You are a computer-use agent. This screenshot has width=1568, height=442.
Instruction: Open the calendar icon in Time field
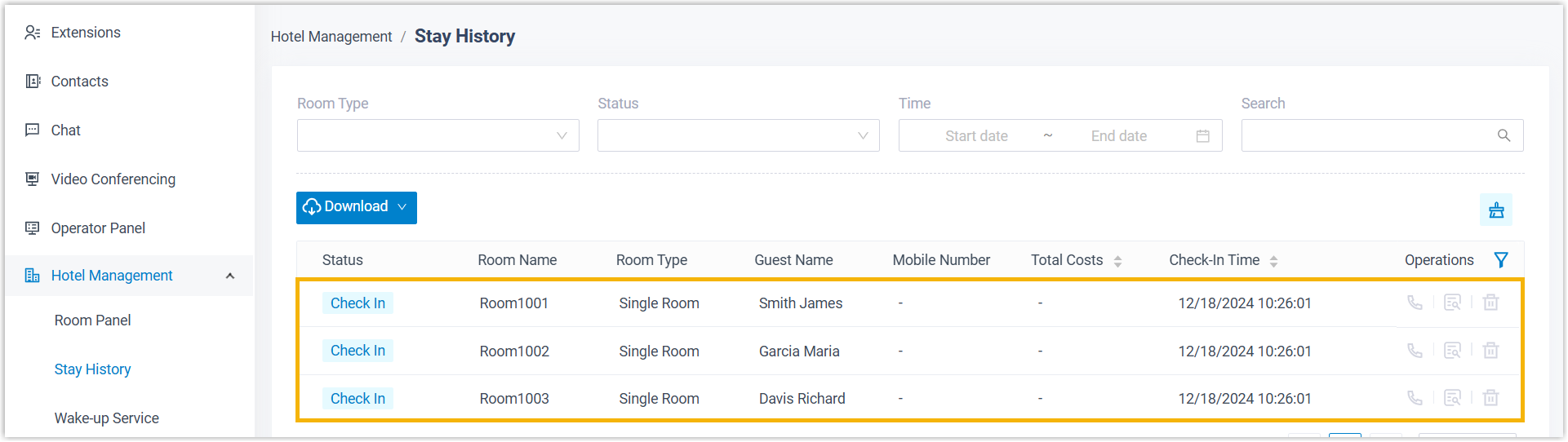(x=1202, y=136)
